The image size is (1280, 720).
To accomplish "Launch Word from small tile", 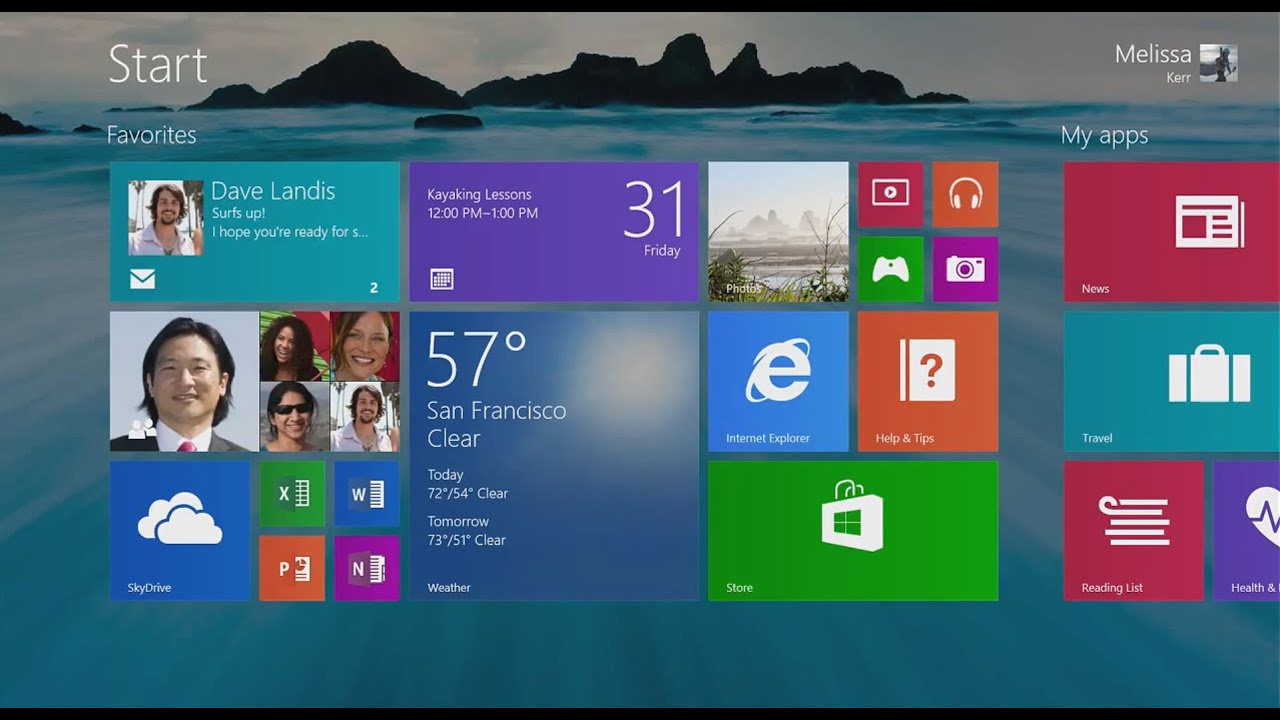I will [x=367, y=493].
